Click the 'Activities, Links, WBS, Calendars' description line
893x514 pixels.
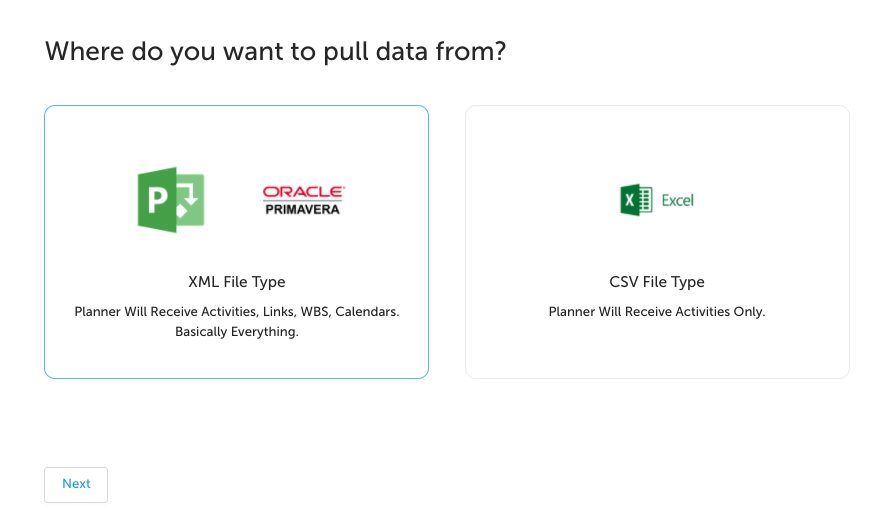point(237,312)
